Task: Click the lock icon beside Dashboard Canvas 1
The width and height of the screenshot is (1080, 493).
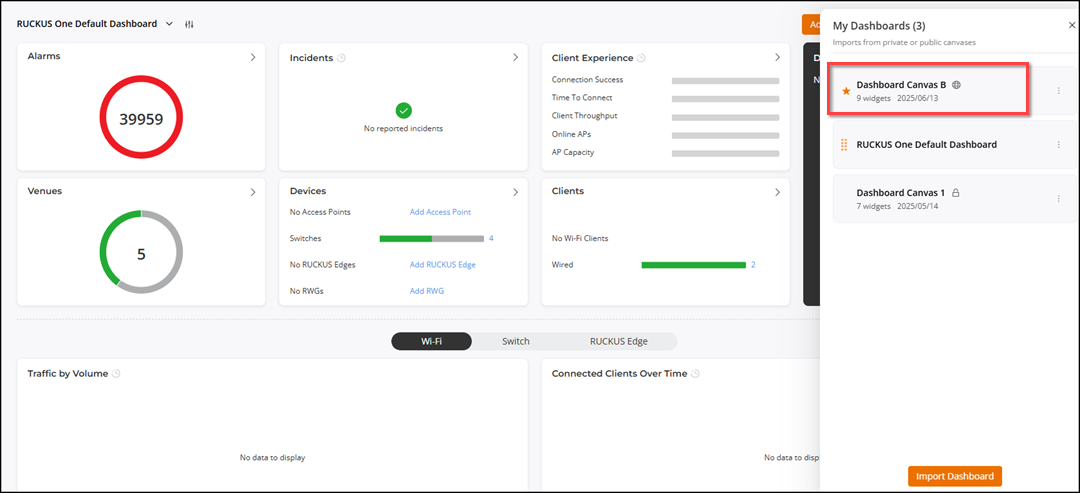Action: (x=955, y=192)
